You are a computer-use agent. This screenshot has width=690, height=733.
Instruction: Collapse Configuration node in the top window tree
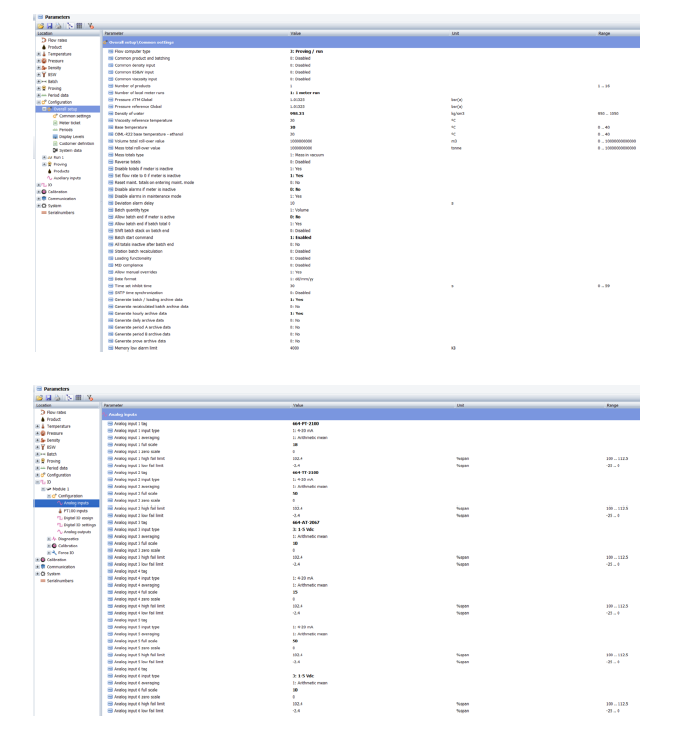click(39, 102)
